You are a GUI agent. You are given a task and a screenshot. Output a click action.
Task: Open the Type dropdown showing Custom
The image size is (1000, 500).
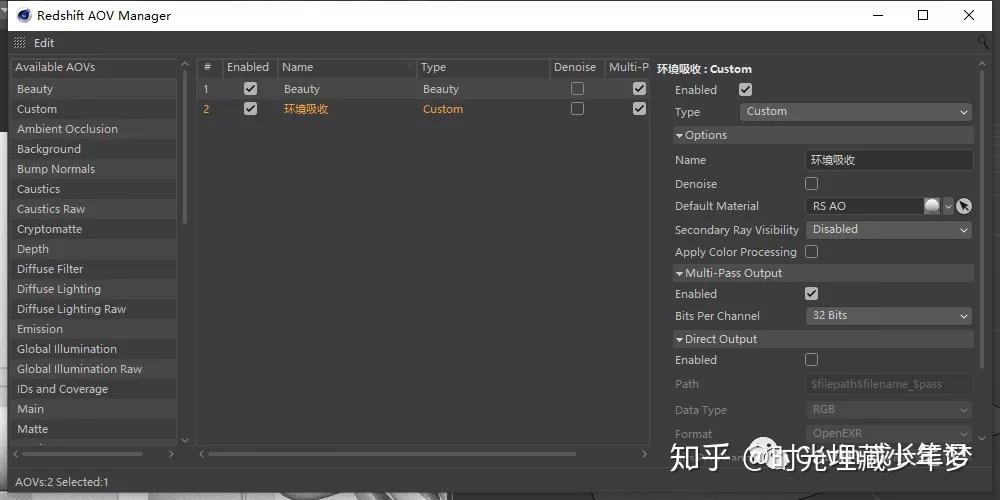click(x=856, y=112)
